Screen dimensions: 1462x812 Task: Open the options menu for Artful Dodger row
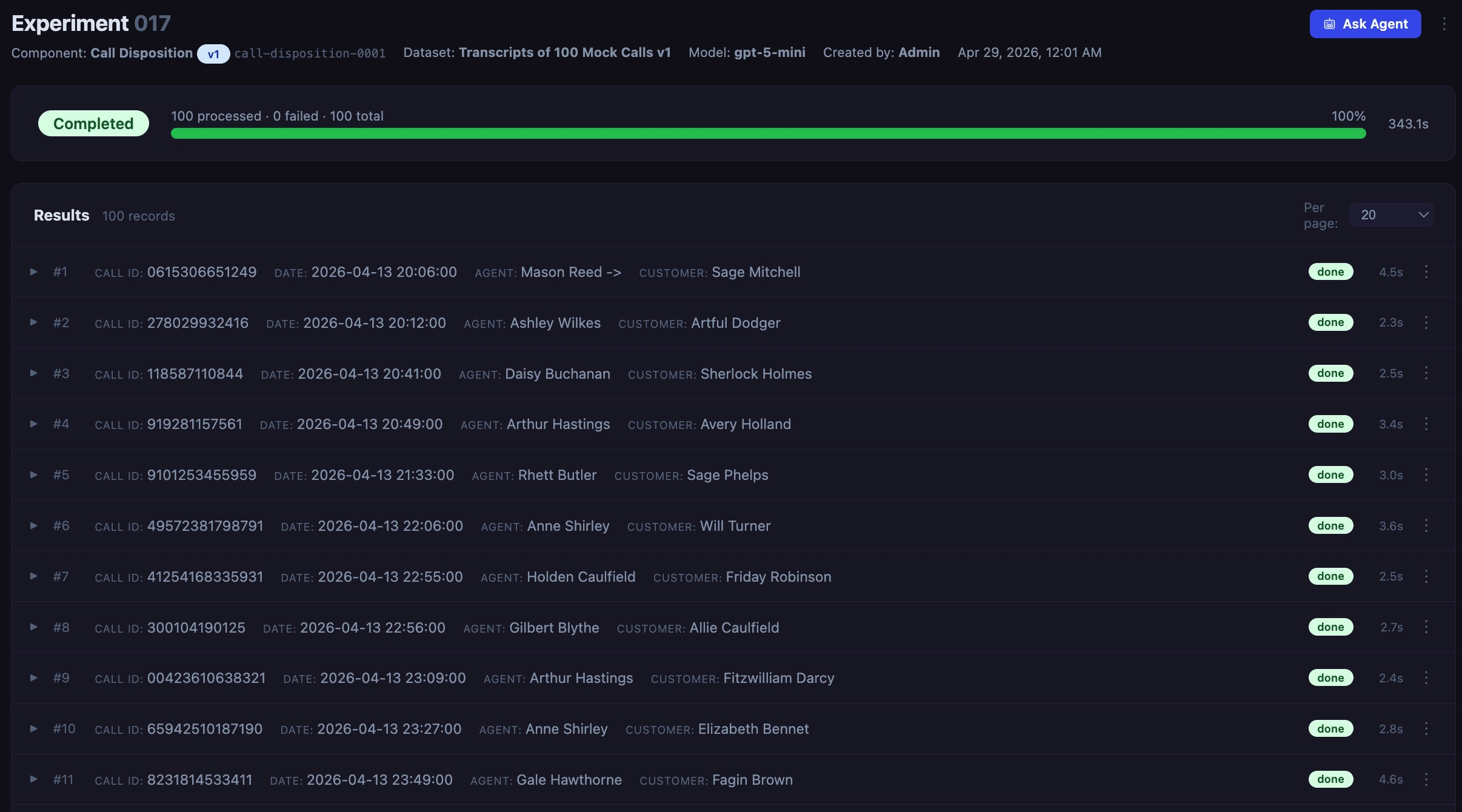pos(1426,322)
